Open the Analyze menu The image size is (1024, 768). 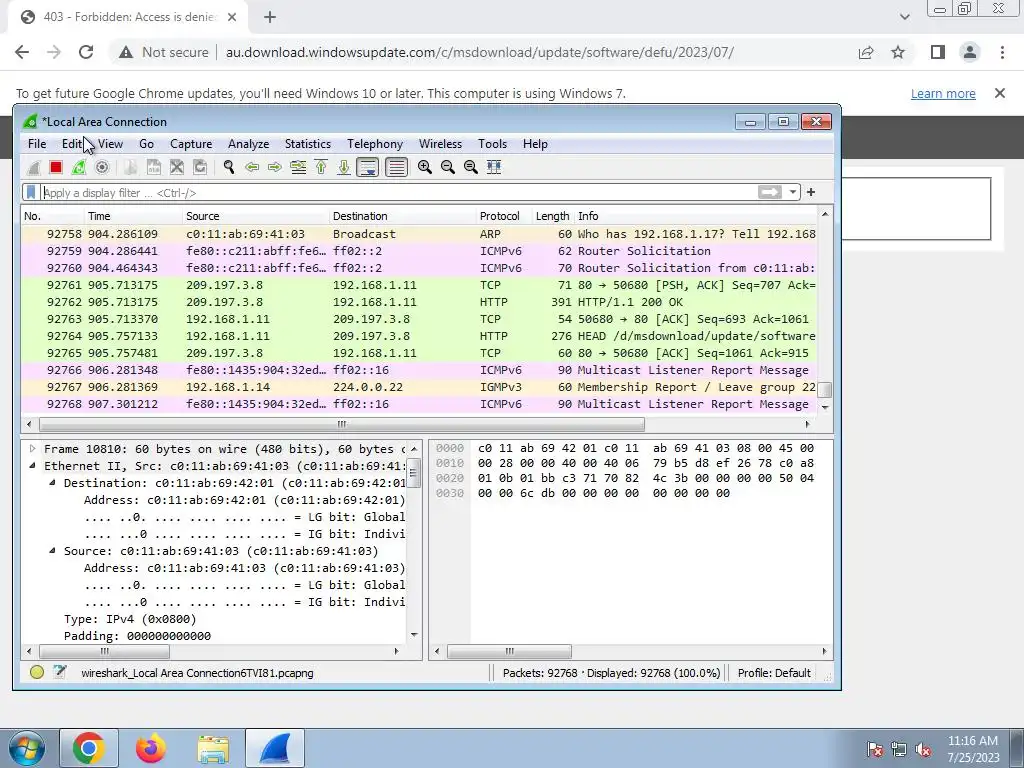(x=248, y=144)
